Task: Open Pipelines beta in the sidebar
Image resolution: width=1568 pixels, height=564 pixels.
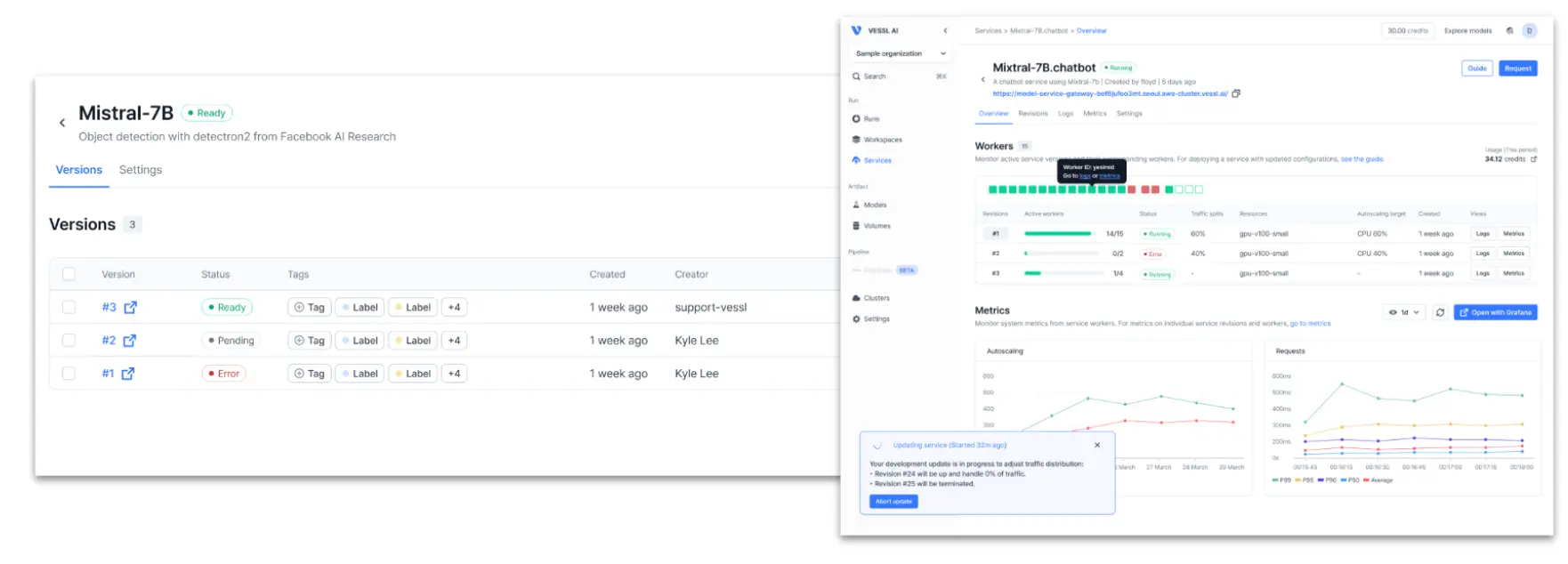Action: click(x=884, y=270)
